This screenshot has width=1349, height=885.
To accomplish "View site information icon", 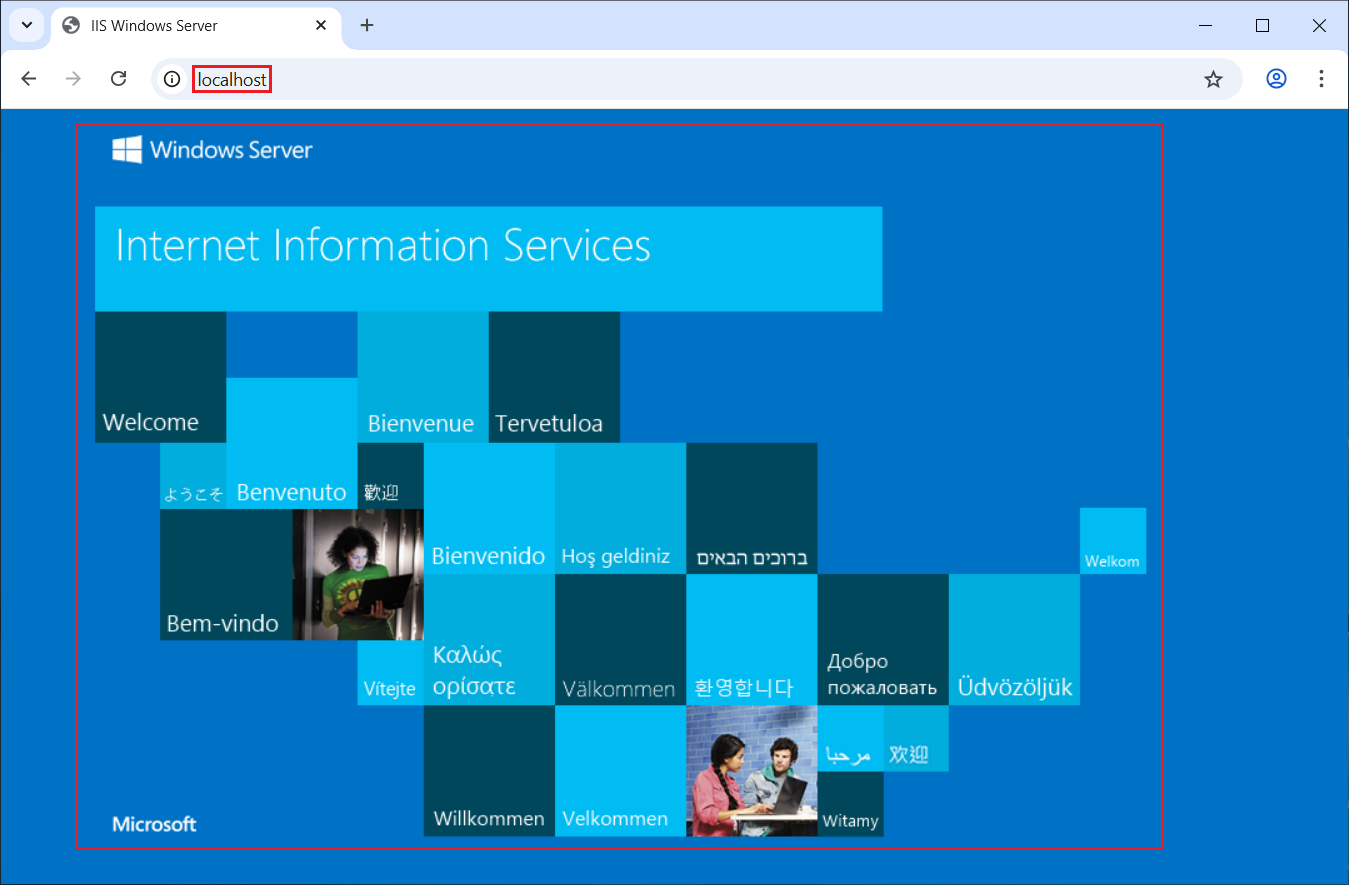I will click(x=172, y=79).
